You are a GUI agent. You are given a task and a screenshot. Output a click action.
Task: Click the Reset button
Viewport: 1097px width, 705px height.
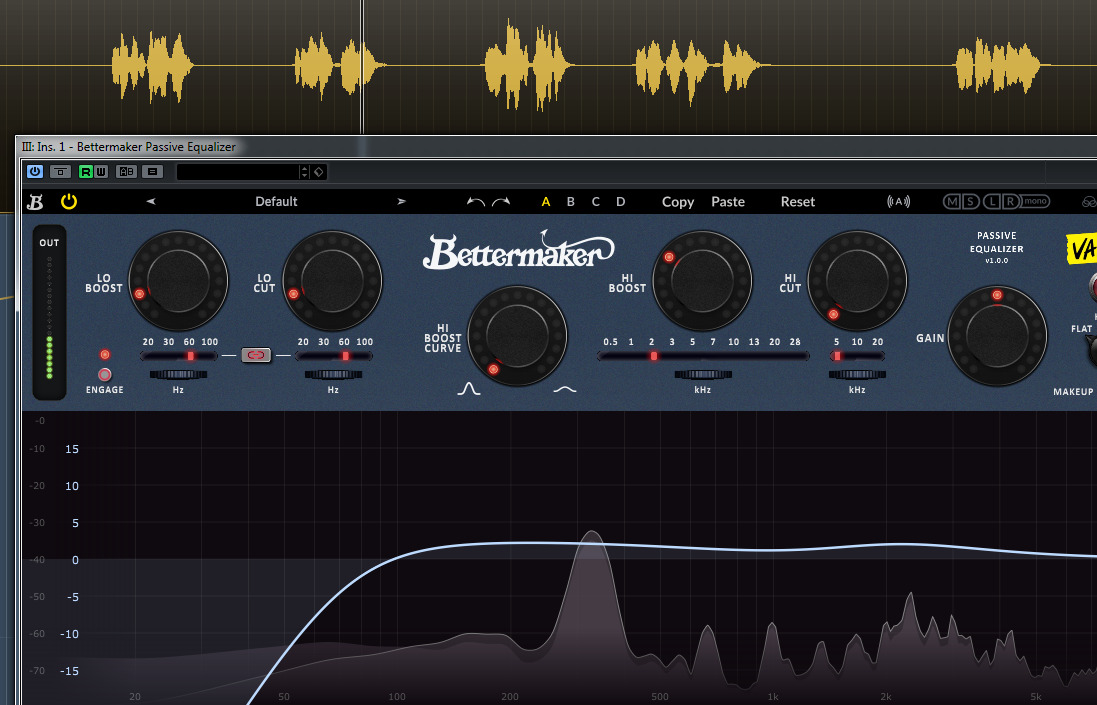point(798,201)
